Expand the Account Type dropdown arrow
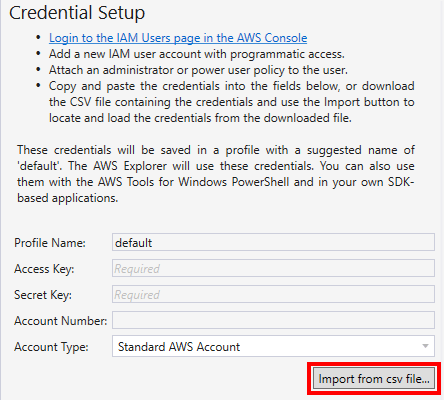 click(425, 346)
